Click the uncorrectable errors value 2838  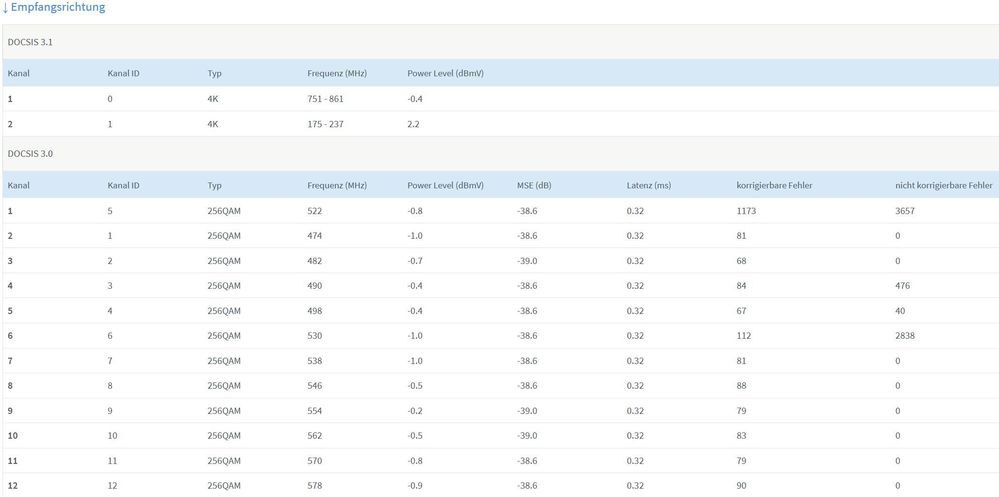point(905,335)
